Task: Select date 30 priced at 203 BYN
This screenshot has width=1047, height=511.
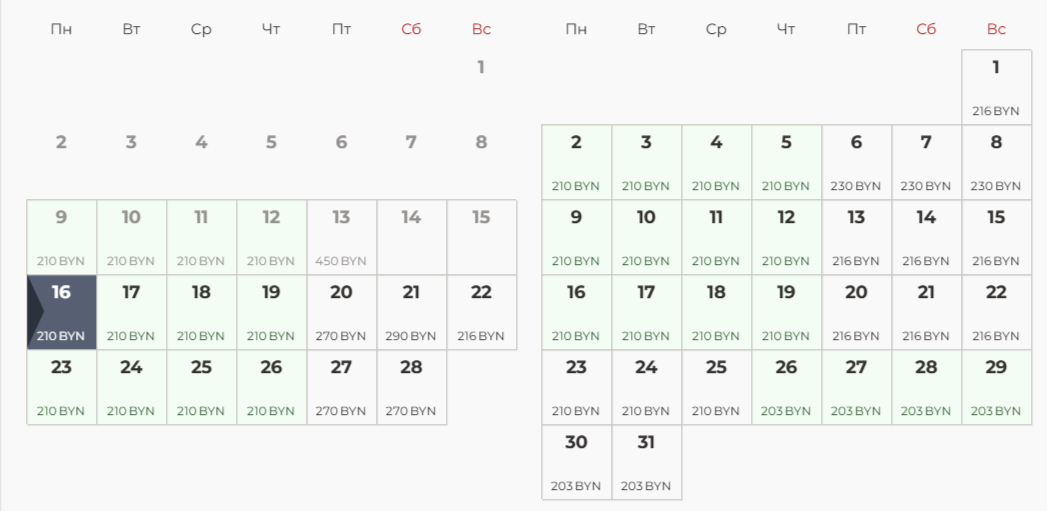Action: pyautogui.click(x=576, y=462)
